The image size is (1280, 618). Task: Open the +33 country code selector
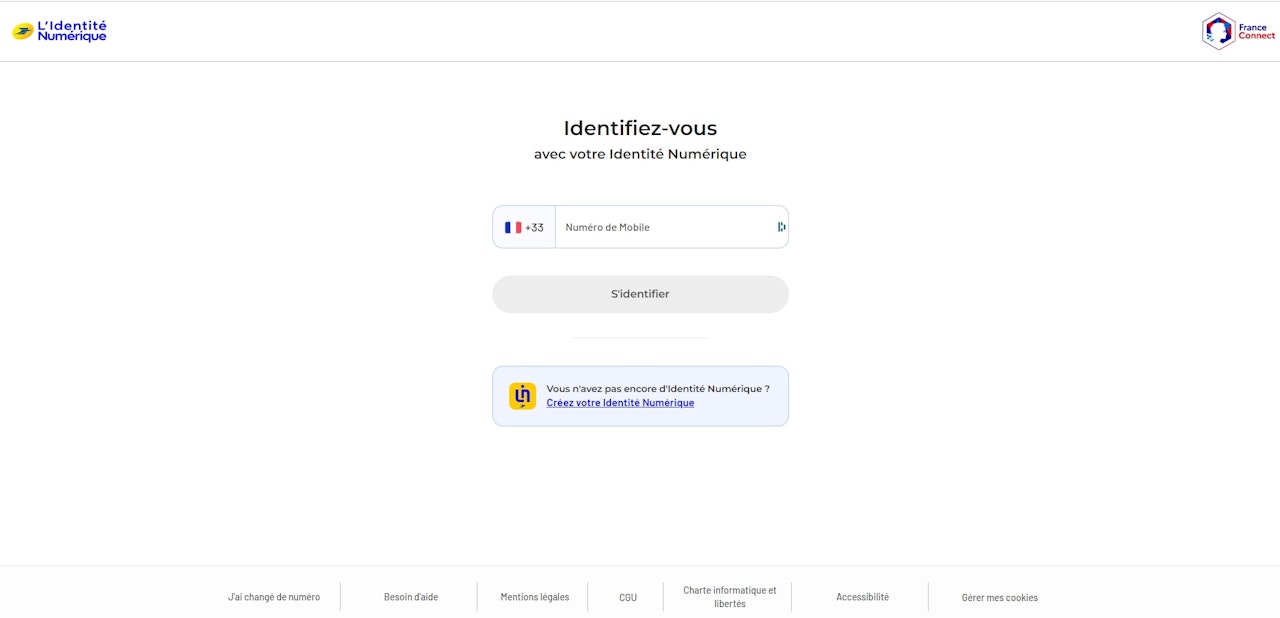(x=525, y=227)
